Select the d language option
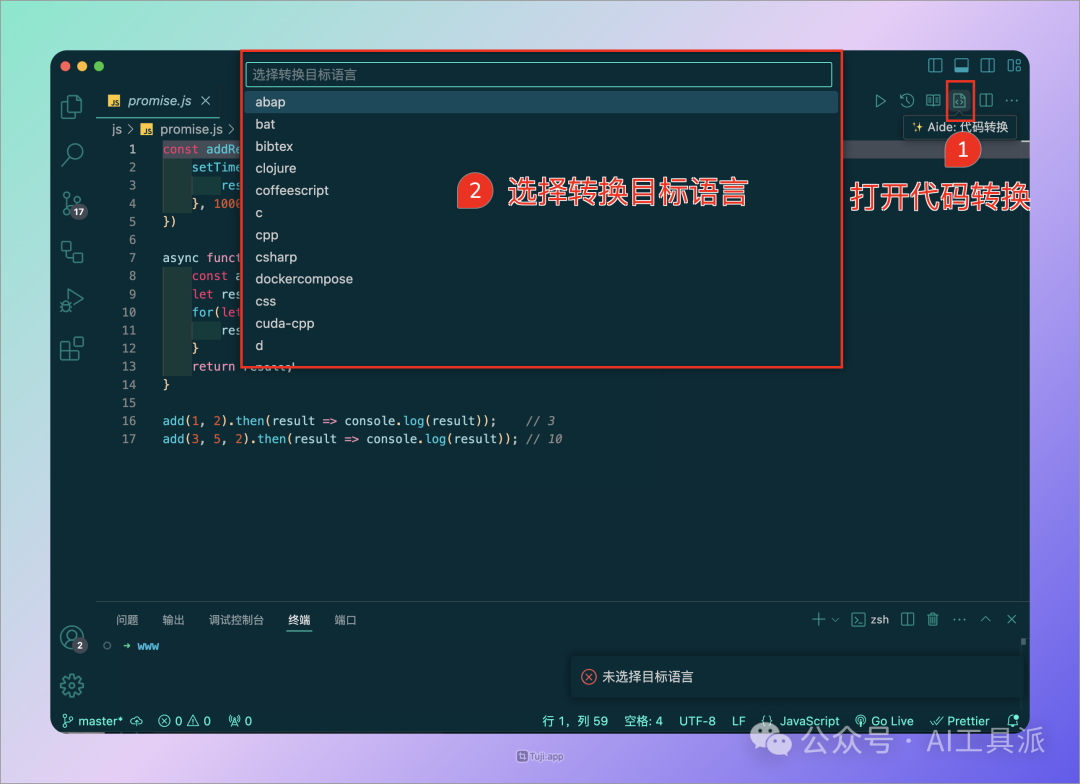Viewport: 1080px width, 784px height. point(541,345)
